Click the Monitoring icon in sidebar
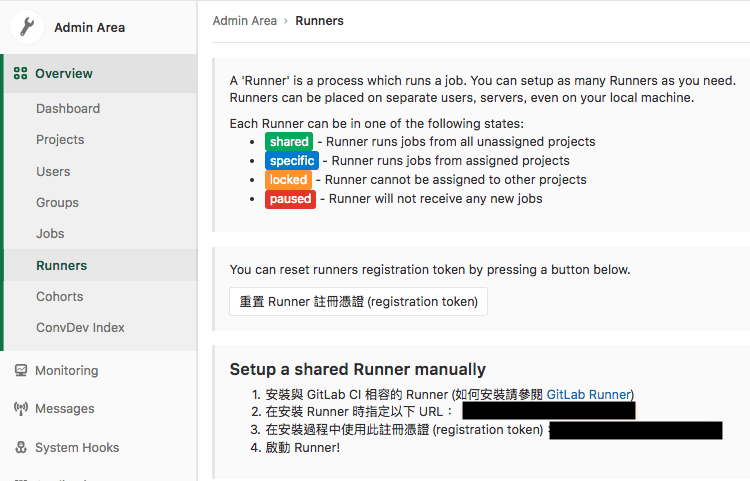750x481 pixels. click(20, 370)
